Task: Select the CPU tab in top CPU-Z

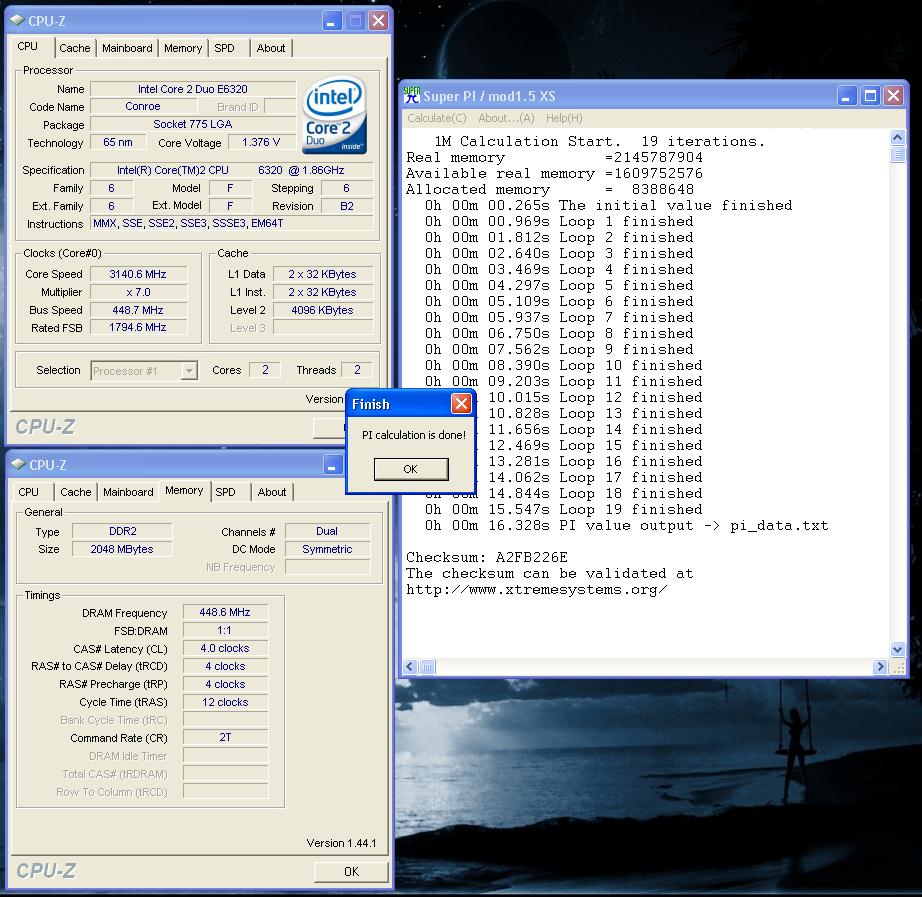Action: pyautogui.click(x=28, y=46)
